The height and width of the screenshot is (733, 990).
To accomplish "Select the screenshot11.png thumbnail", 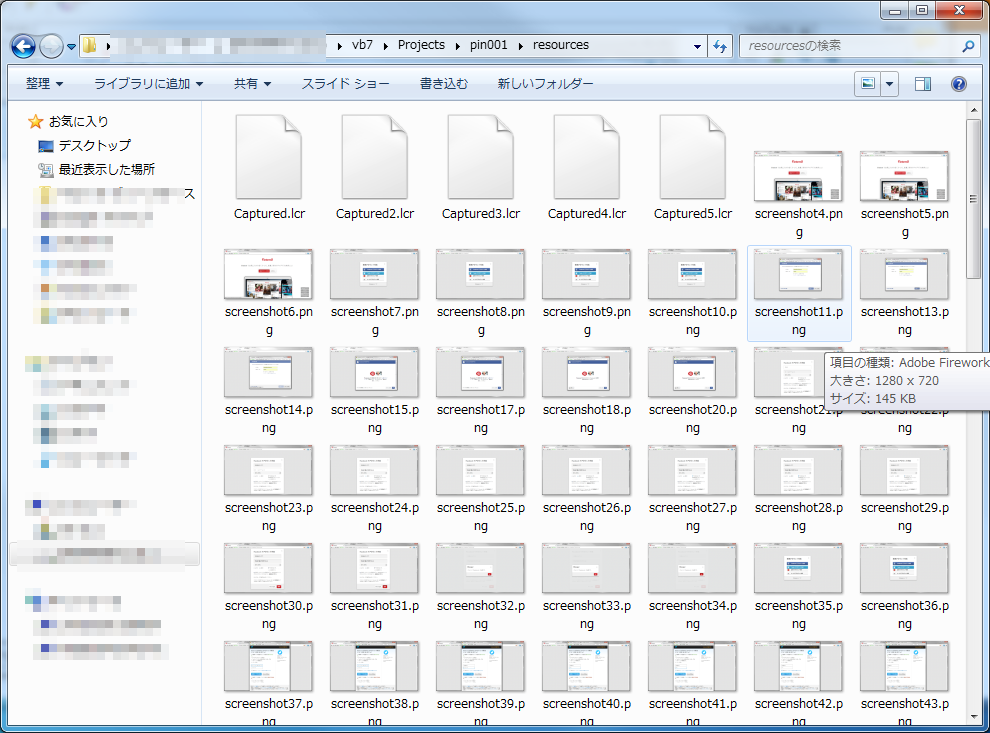I will [x=798, y=275].
